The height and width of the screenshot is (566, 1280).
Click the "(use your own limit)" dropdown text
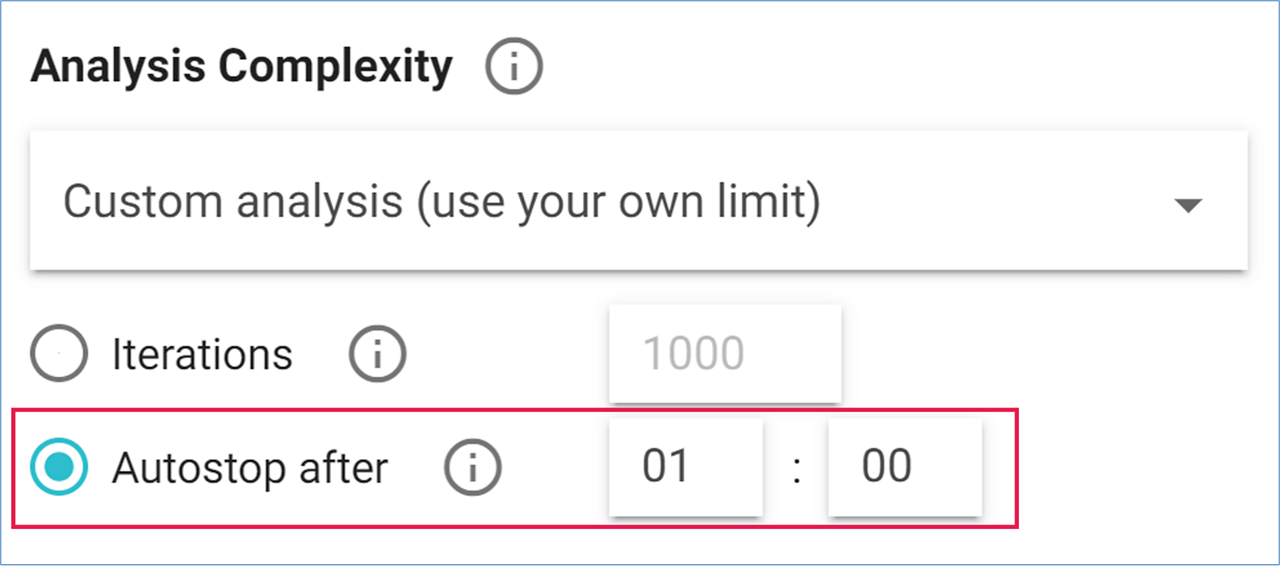pos(618,202)
